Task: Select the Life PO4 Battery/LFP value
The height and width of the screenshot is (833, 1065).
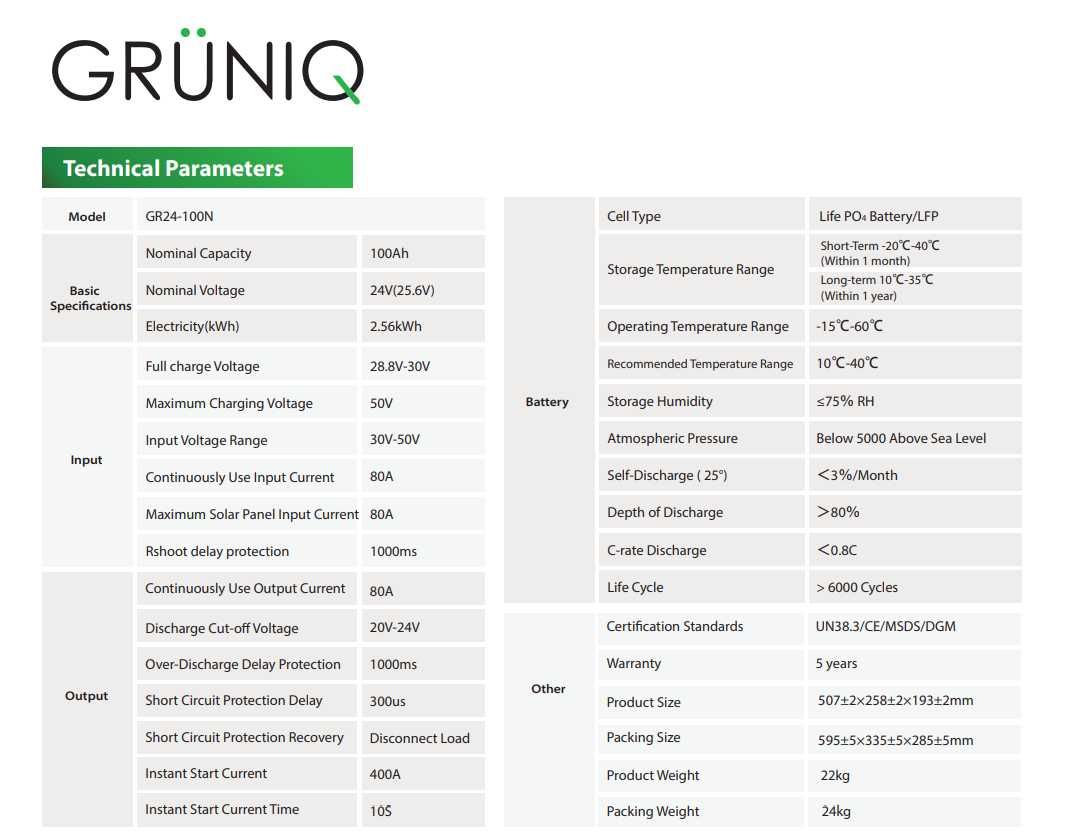Action: pos(878,216)
